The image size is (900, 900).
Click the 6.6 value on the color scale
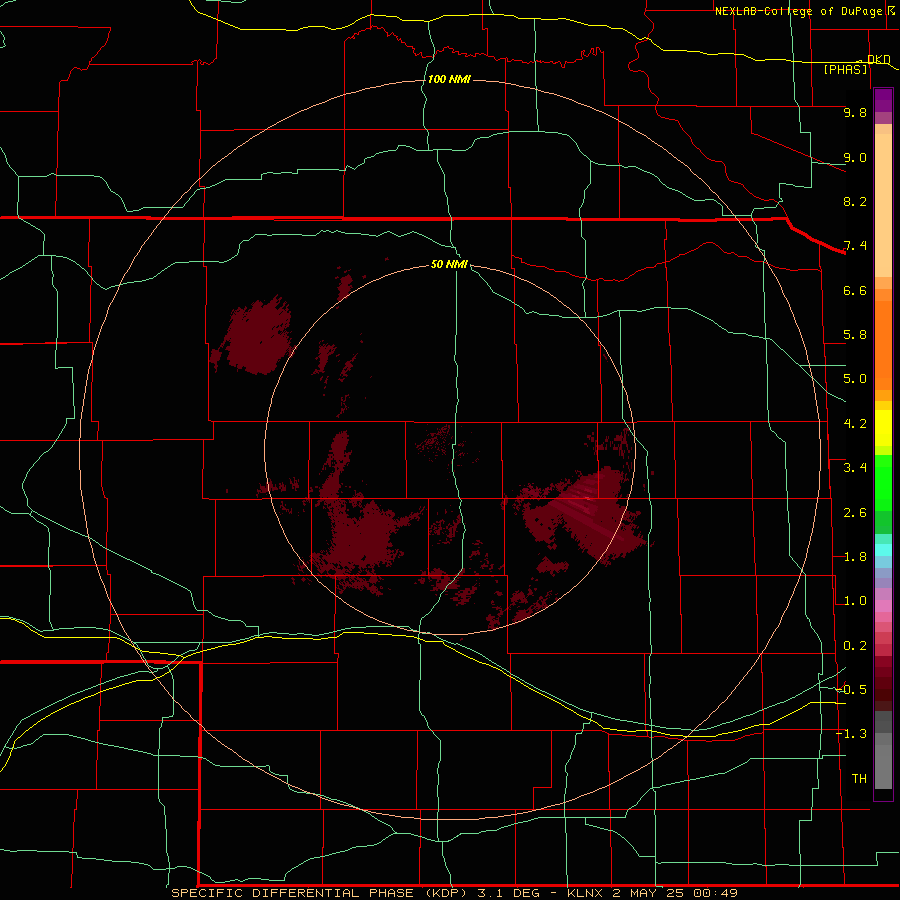point(855,290)
